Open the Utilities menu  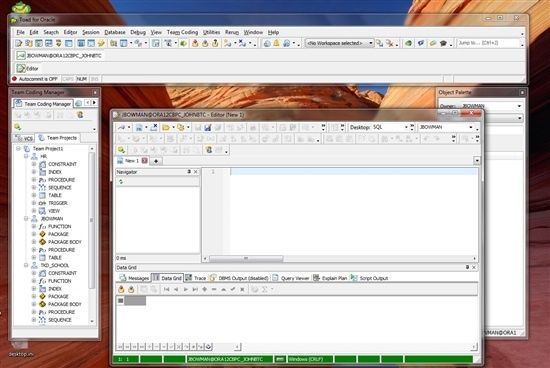(212, 32)
